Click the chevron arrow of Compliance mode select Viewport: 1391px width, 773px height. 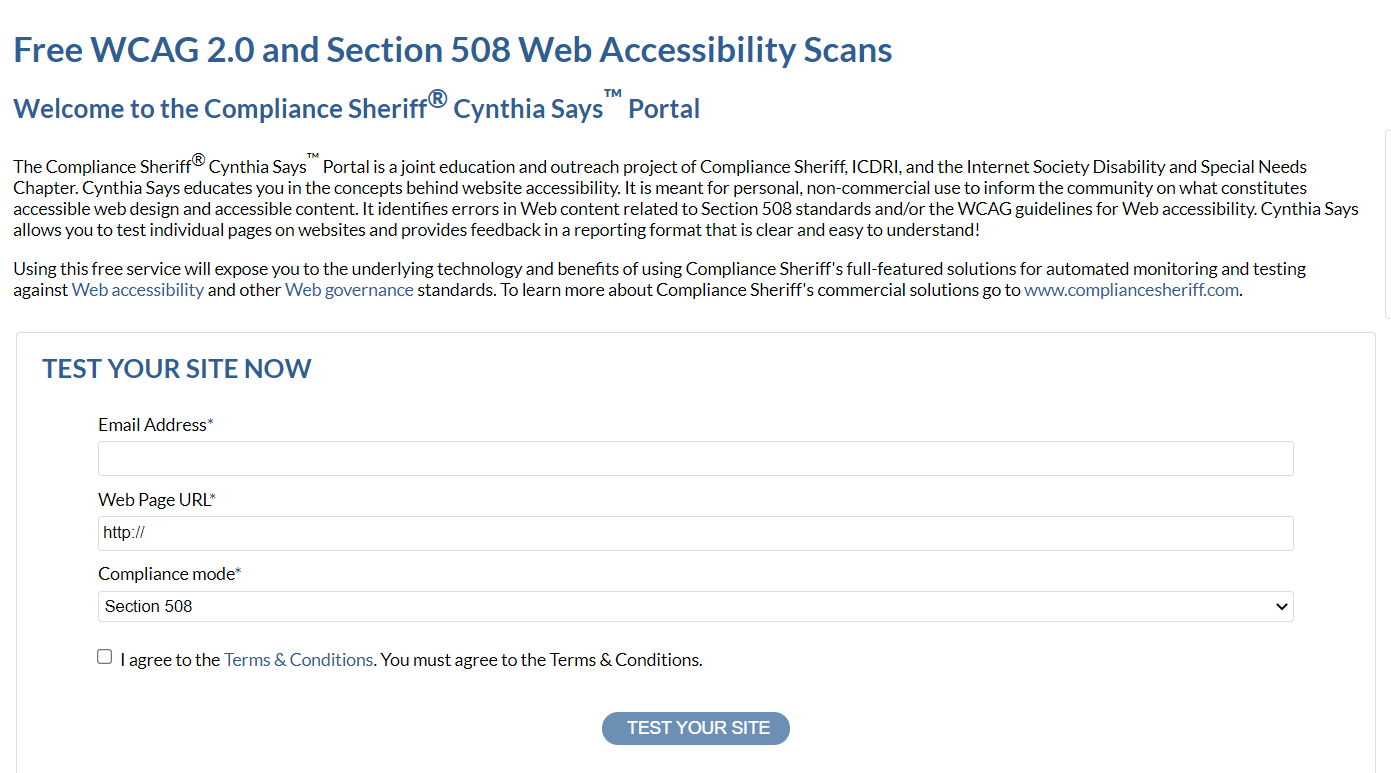(x=1281, y=607)
